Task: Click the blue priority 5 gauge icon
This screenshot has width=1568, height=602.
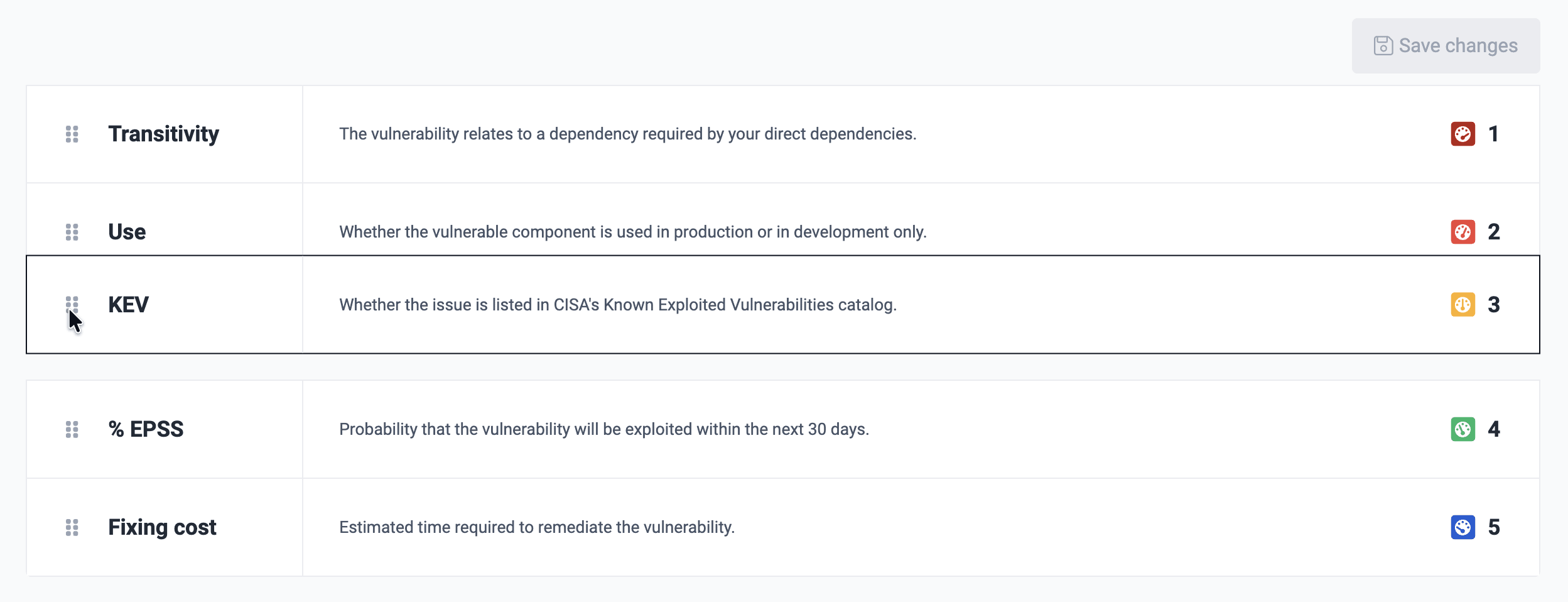Action: click(x=1463, y=527)
